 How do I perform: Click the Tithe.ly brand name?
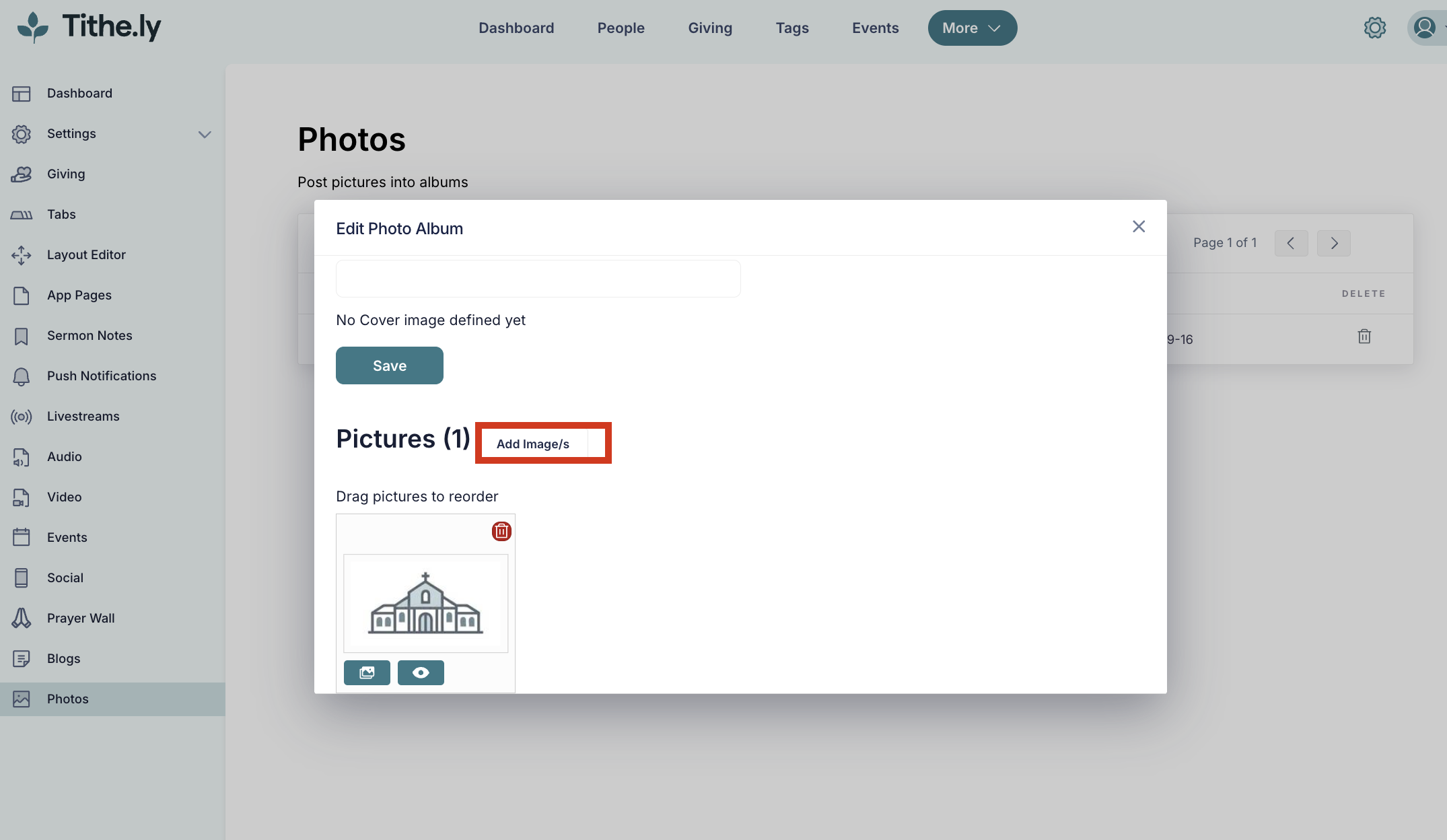click(112, 27)
